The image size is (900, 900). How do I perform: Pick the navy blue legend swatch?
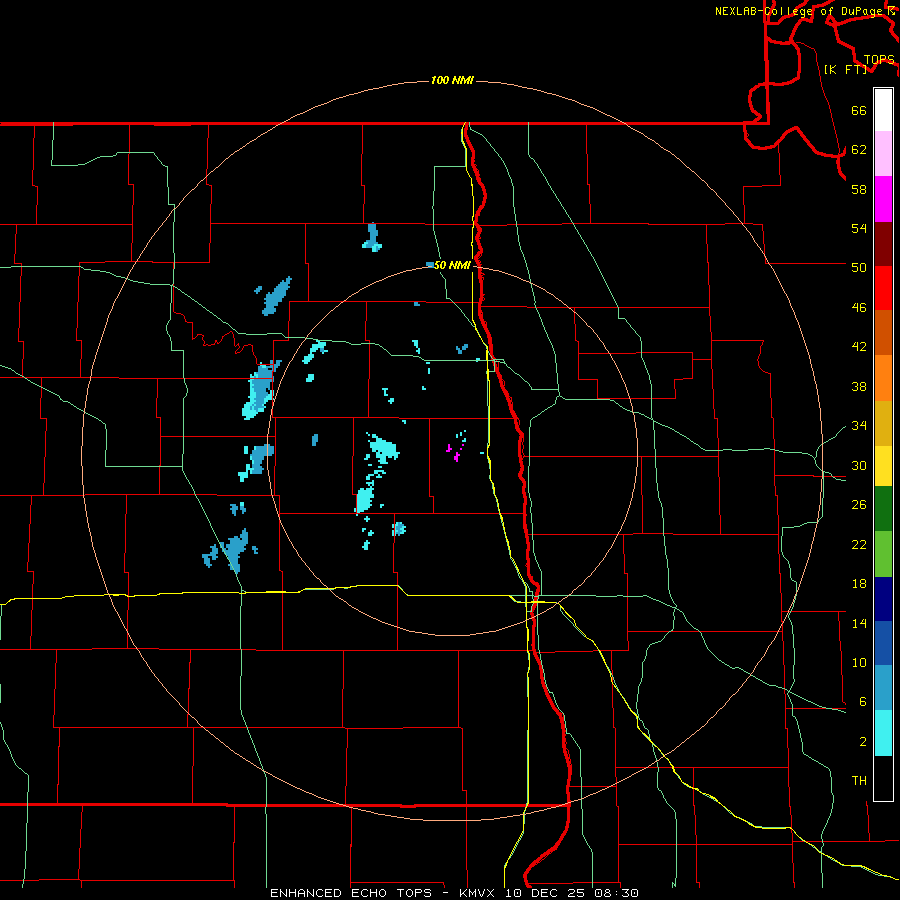click(x=883, y=599)
